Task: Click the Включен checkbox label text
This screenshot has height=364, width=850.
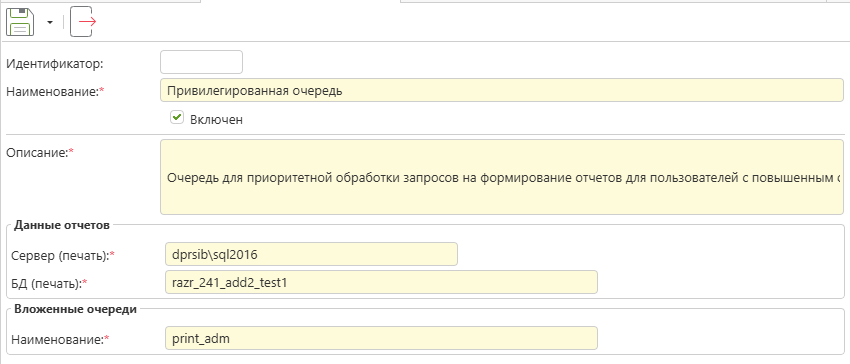Action: click(x=216, y=120)
